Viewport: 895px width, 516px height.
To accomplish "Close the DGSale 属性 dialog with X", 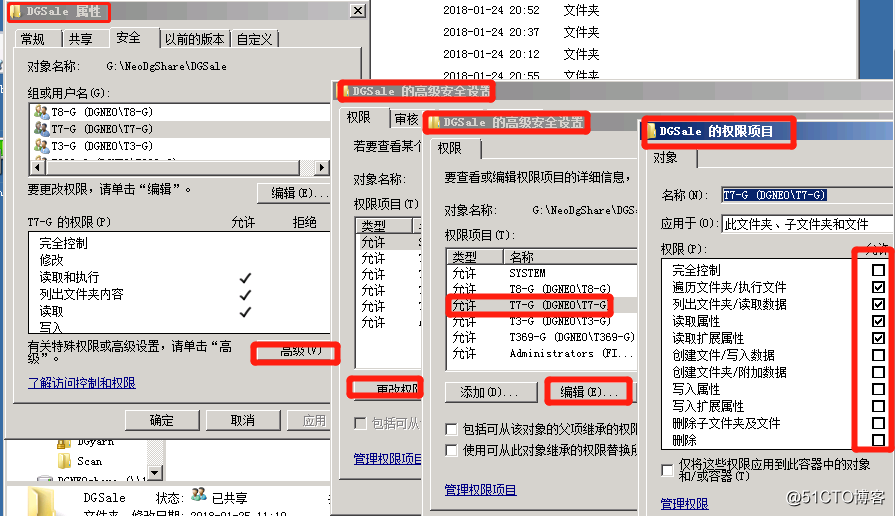I will click(357, 11).
